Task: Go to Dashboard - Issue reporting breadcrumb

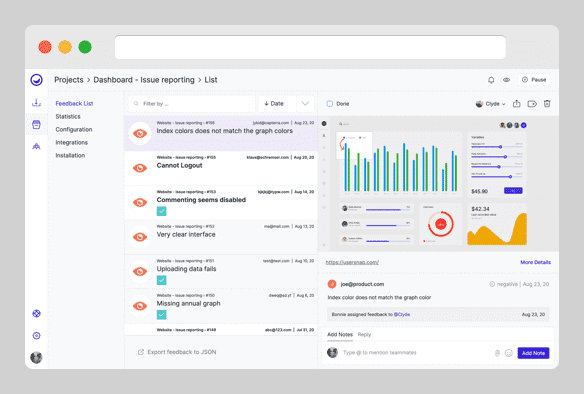Action: pos(144,80)
